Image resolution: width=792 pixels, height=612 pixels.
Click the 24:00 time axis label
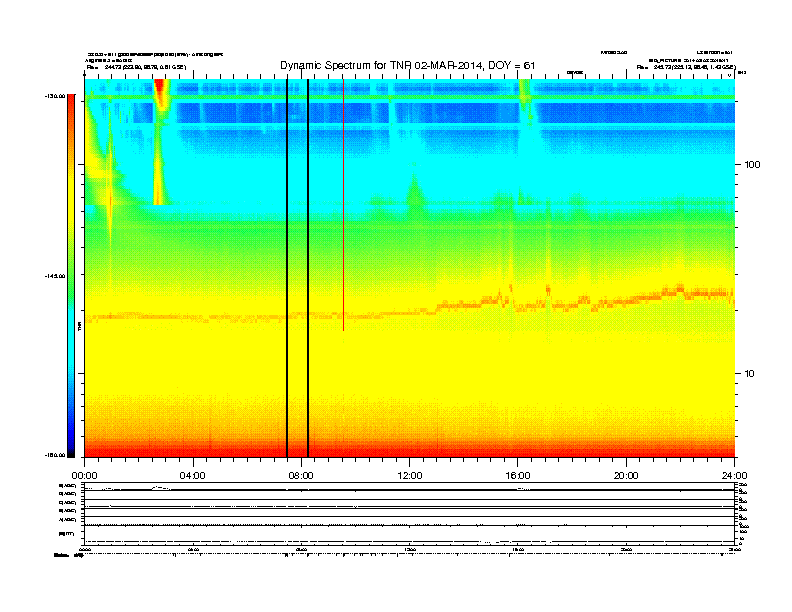(734, 475)
